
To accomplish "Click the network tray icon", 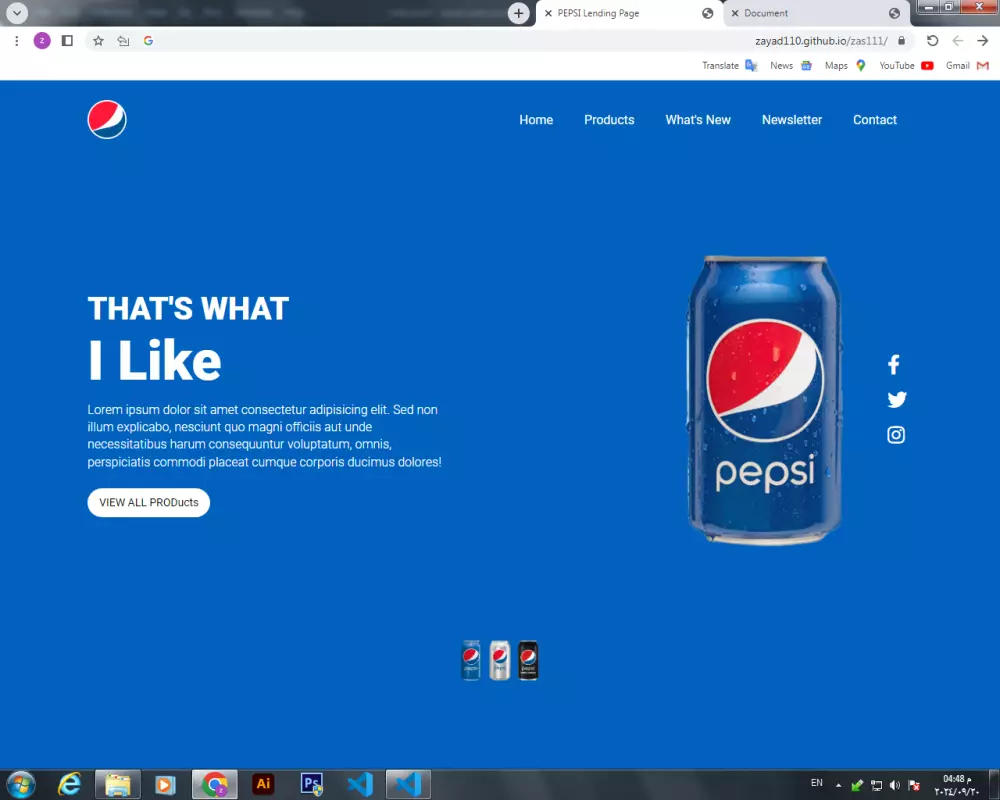I will 877,785.
